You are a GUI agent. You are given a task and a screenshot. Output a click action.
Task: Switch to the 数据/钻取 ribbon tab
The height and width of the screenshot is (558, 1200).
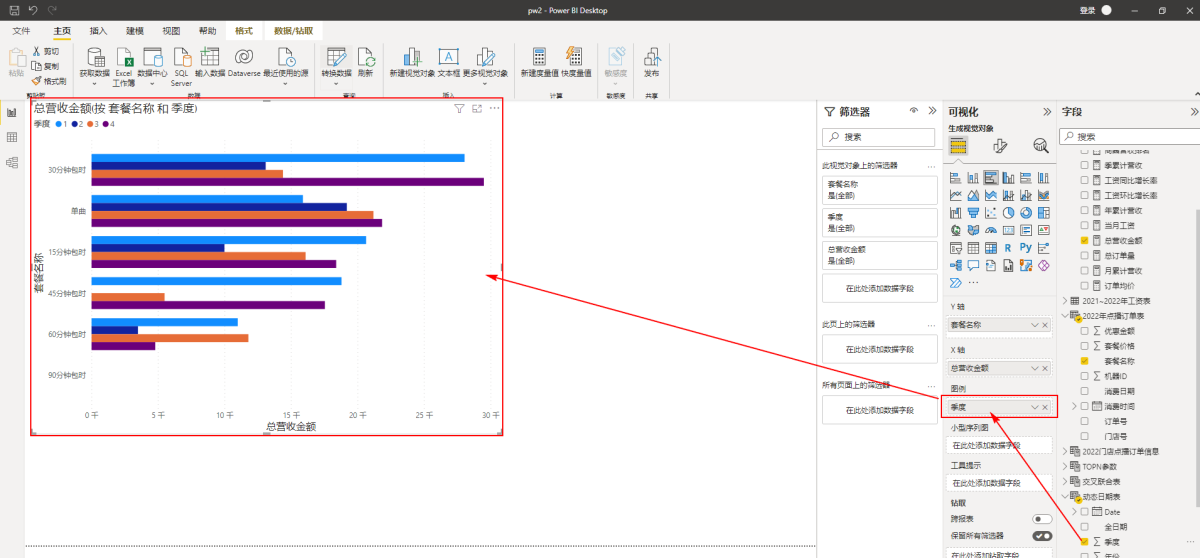[291, 31]
